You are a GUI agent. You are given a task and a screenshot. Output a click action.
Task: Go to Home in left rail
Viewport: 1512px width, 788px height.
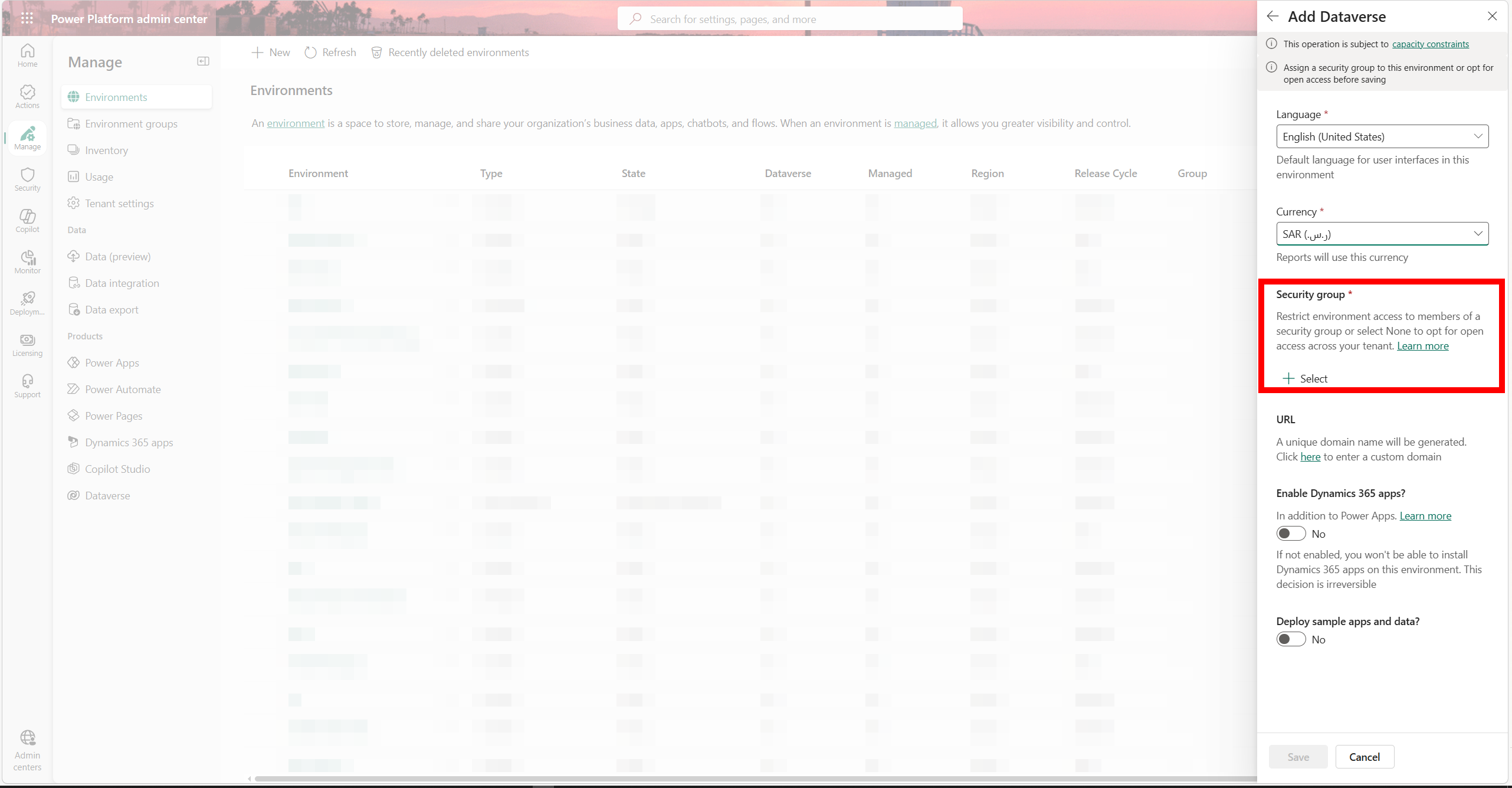[x=27, y=55]
